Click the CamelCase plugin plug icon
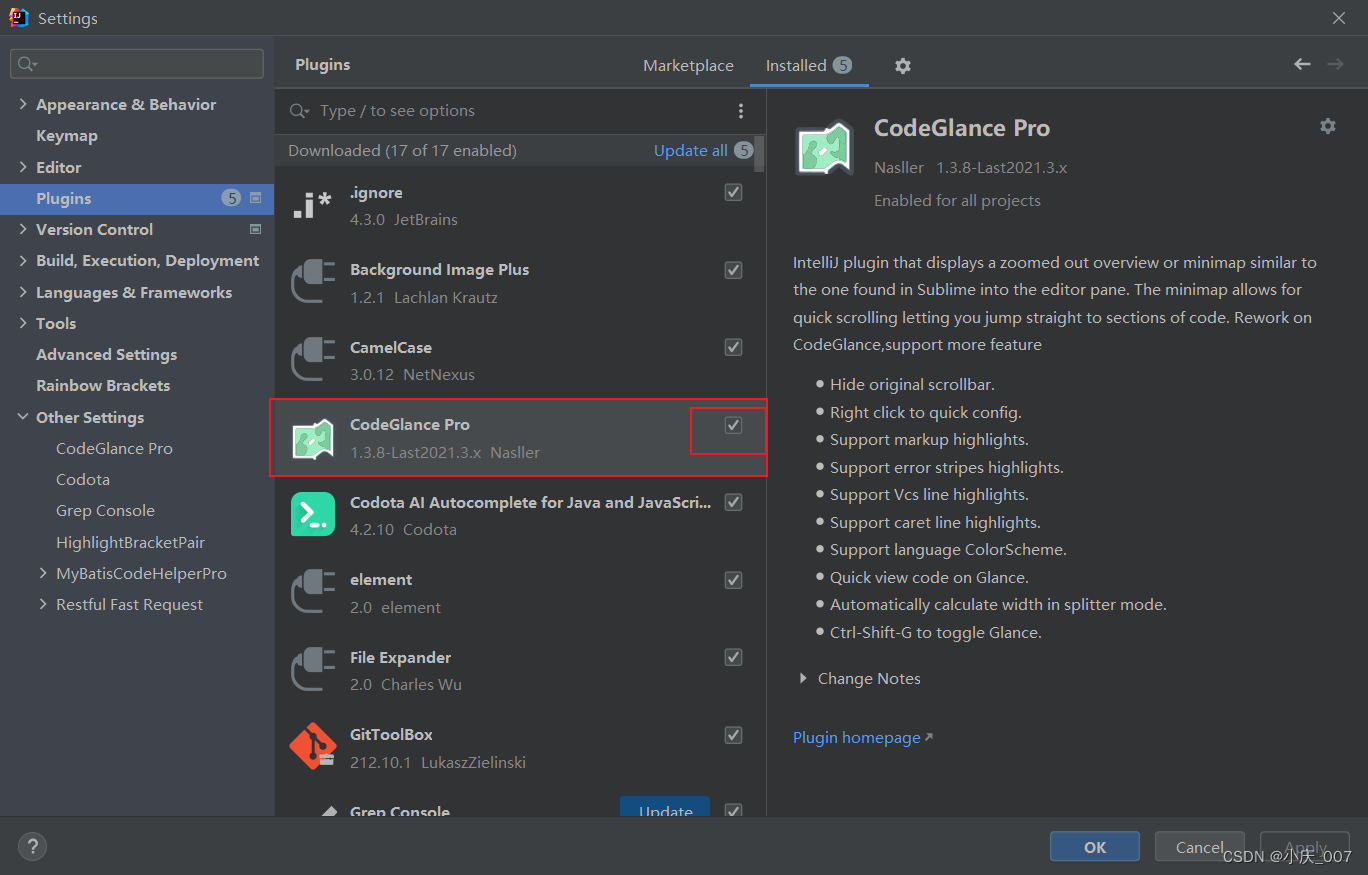Image resolution: width=1368 pixels, height=875 pixels. pos(312,360)
